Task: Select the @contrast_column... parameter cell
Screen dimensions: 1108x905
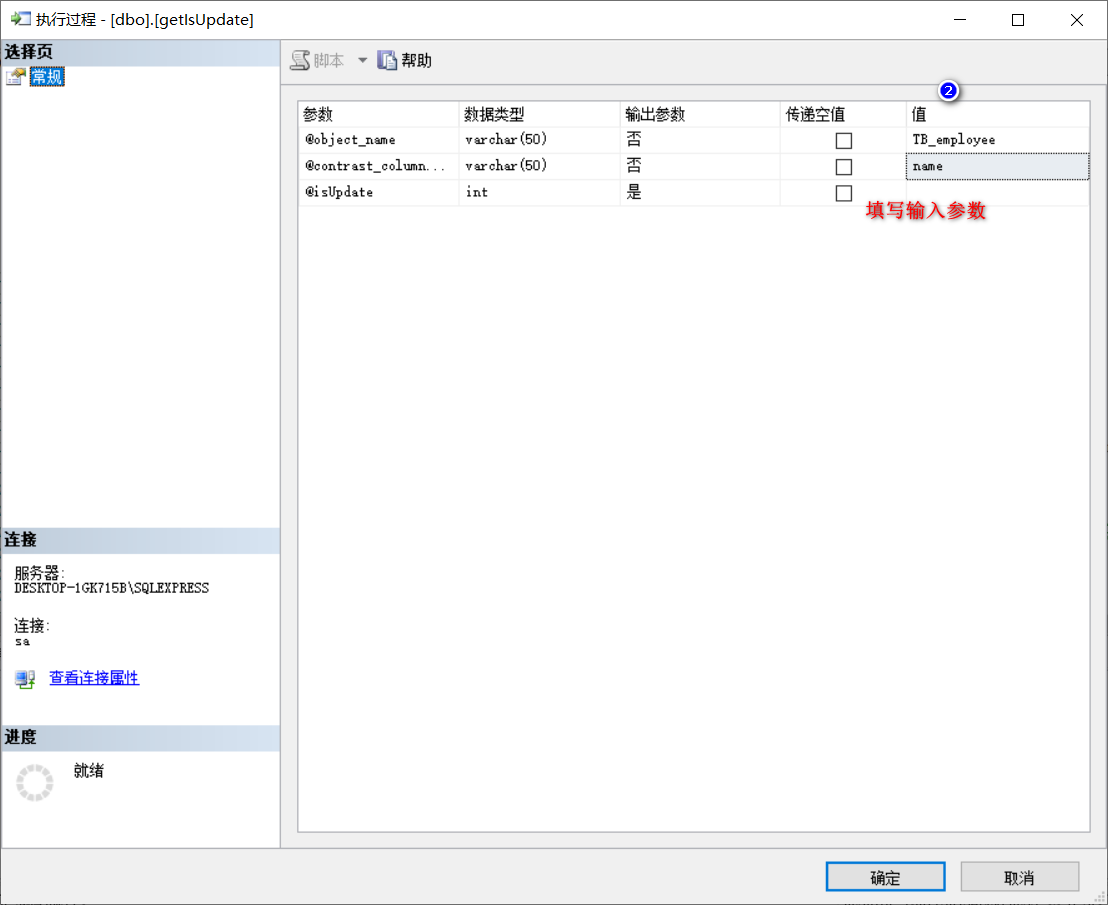Action: pyautogui.click(x=379, y=166)
